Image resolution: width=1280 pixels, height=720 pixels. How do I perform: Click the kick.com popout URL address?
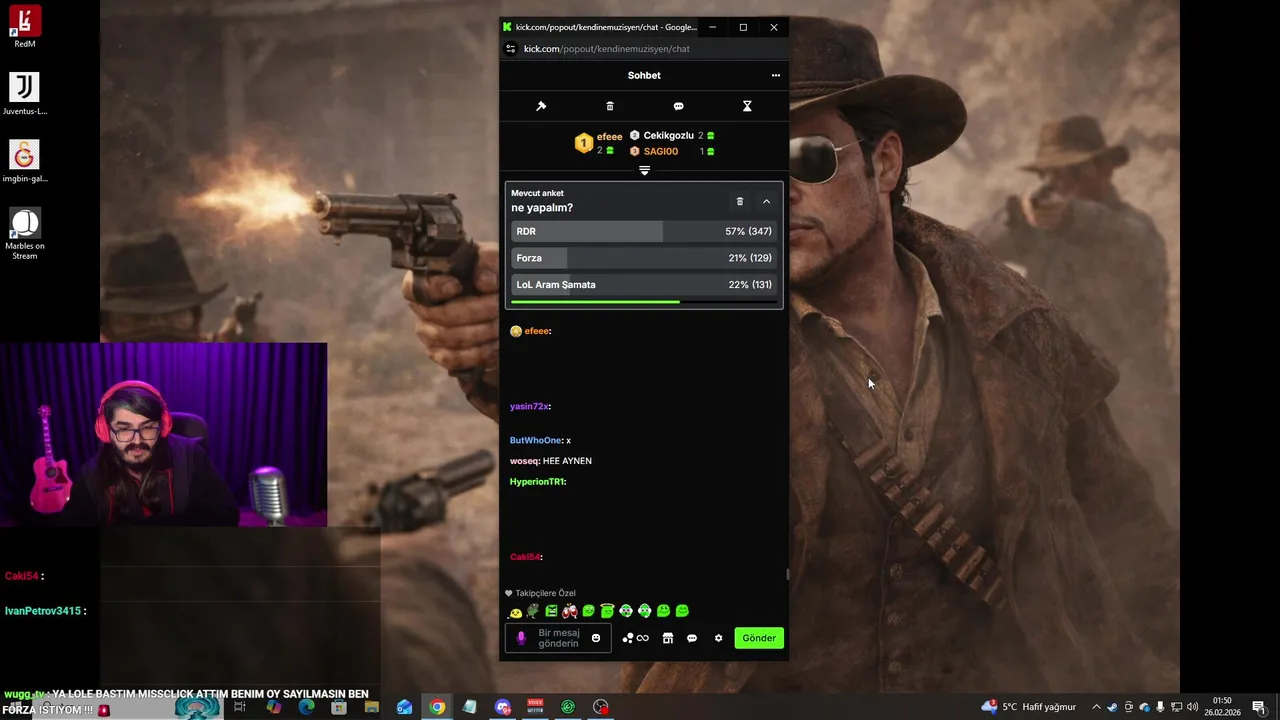(607, 49)
